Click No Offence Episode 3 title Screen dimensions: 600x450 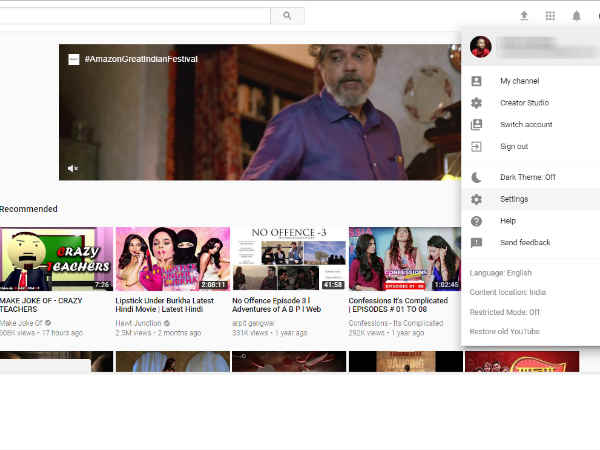(276, 305)
